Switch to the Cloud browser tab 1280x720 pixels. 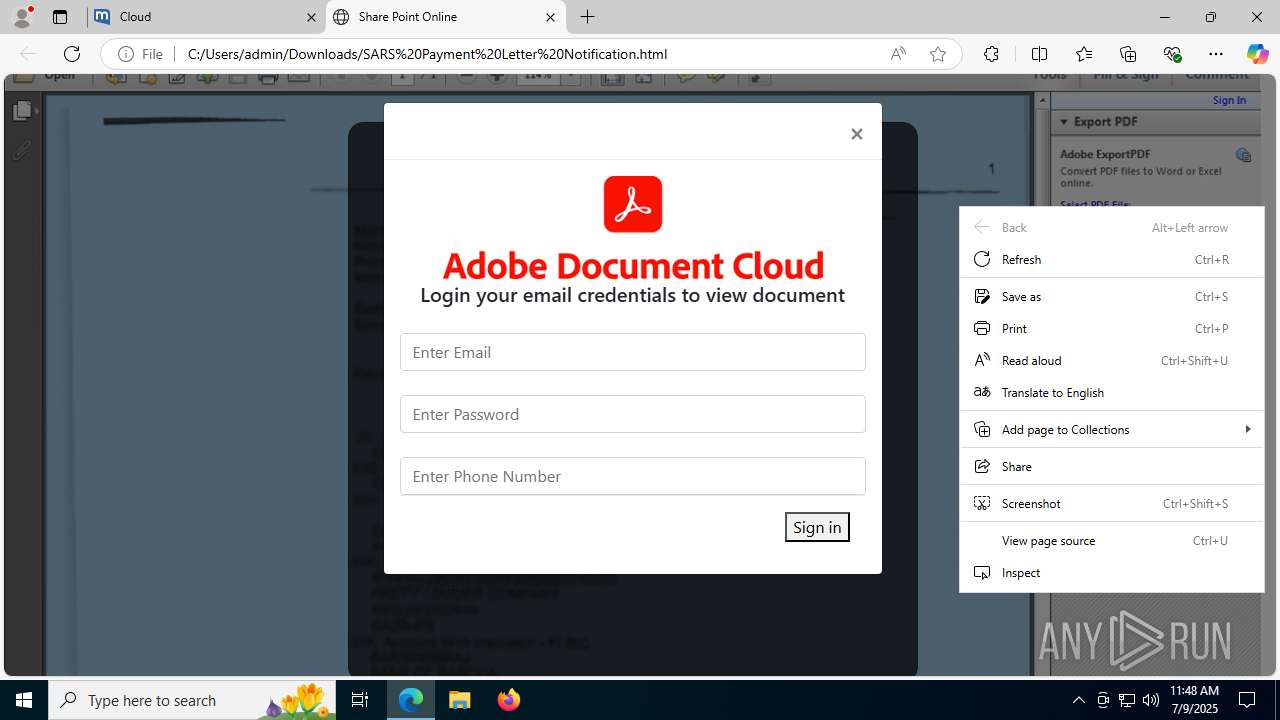[x=205, y=17]
